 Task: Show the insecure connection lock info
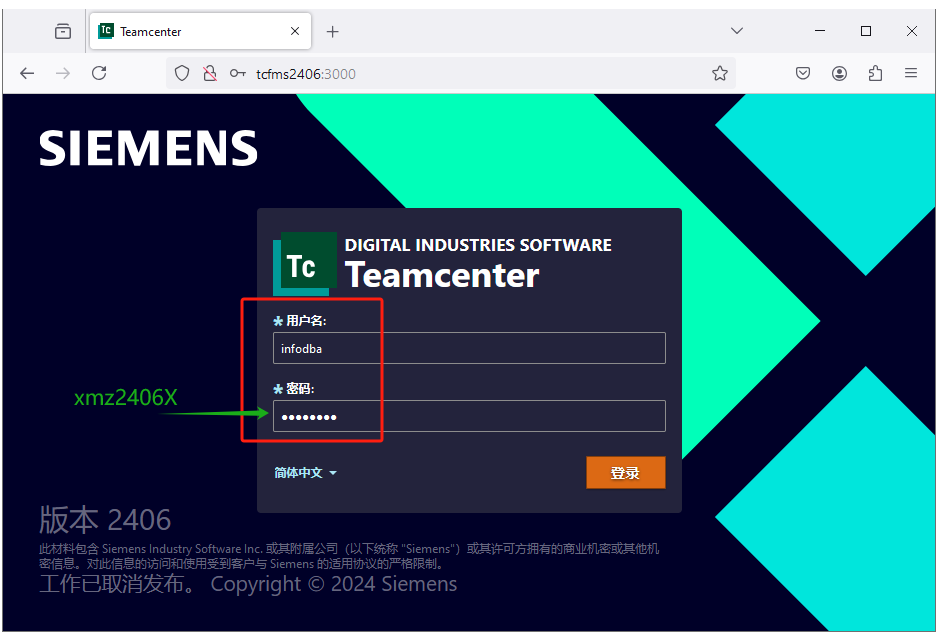210,73
